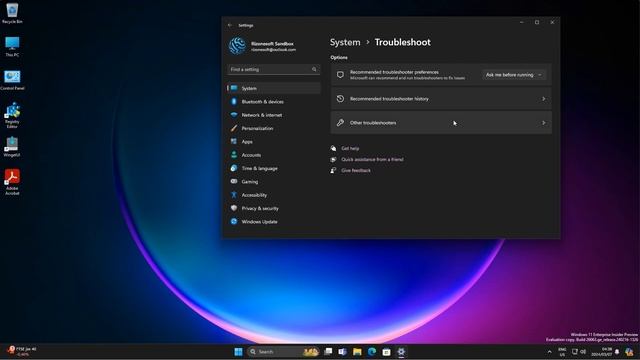The image size is (640, 360).
Task: Click the Accessibility figure icon
Action: (x=234, y=195)
